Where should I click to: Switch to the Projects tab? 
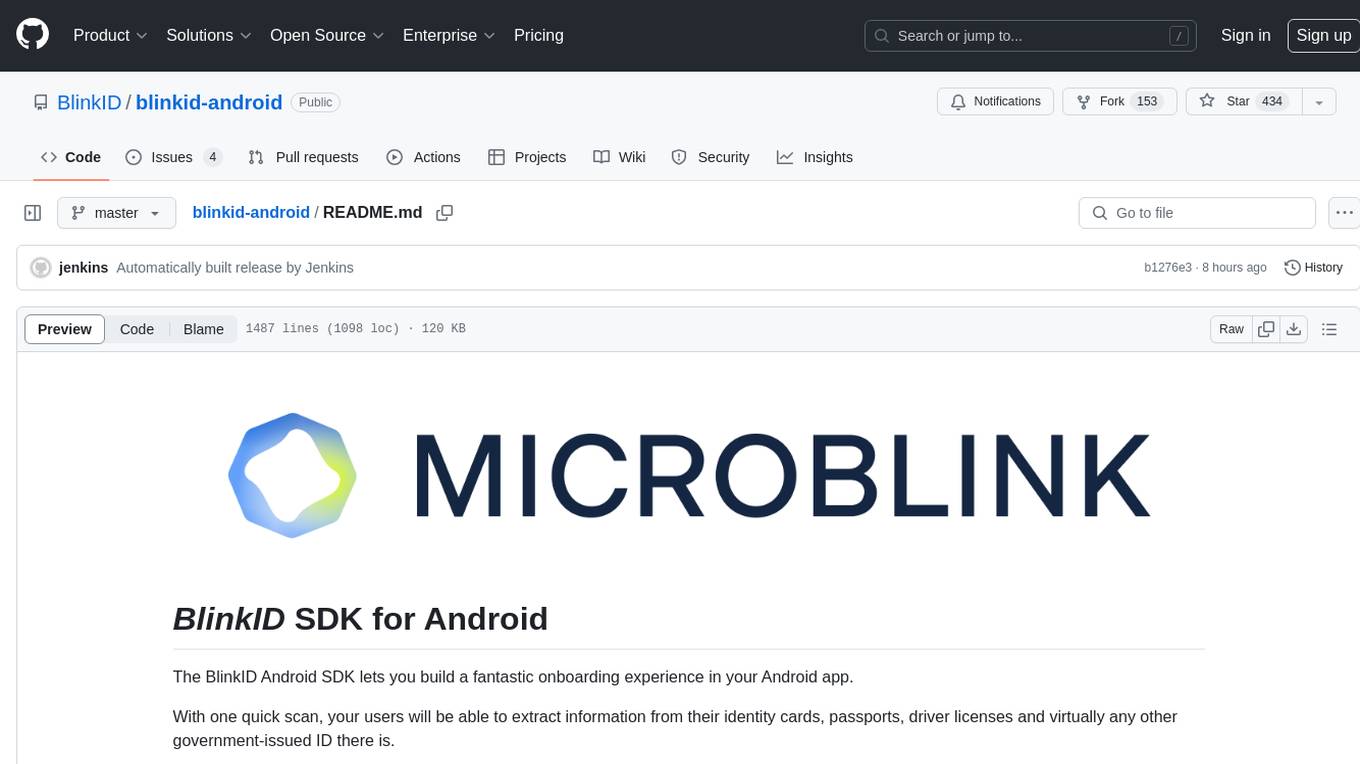(527, 157)
